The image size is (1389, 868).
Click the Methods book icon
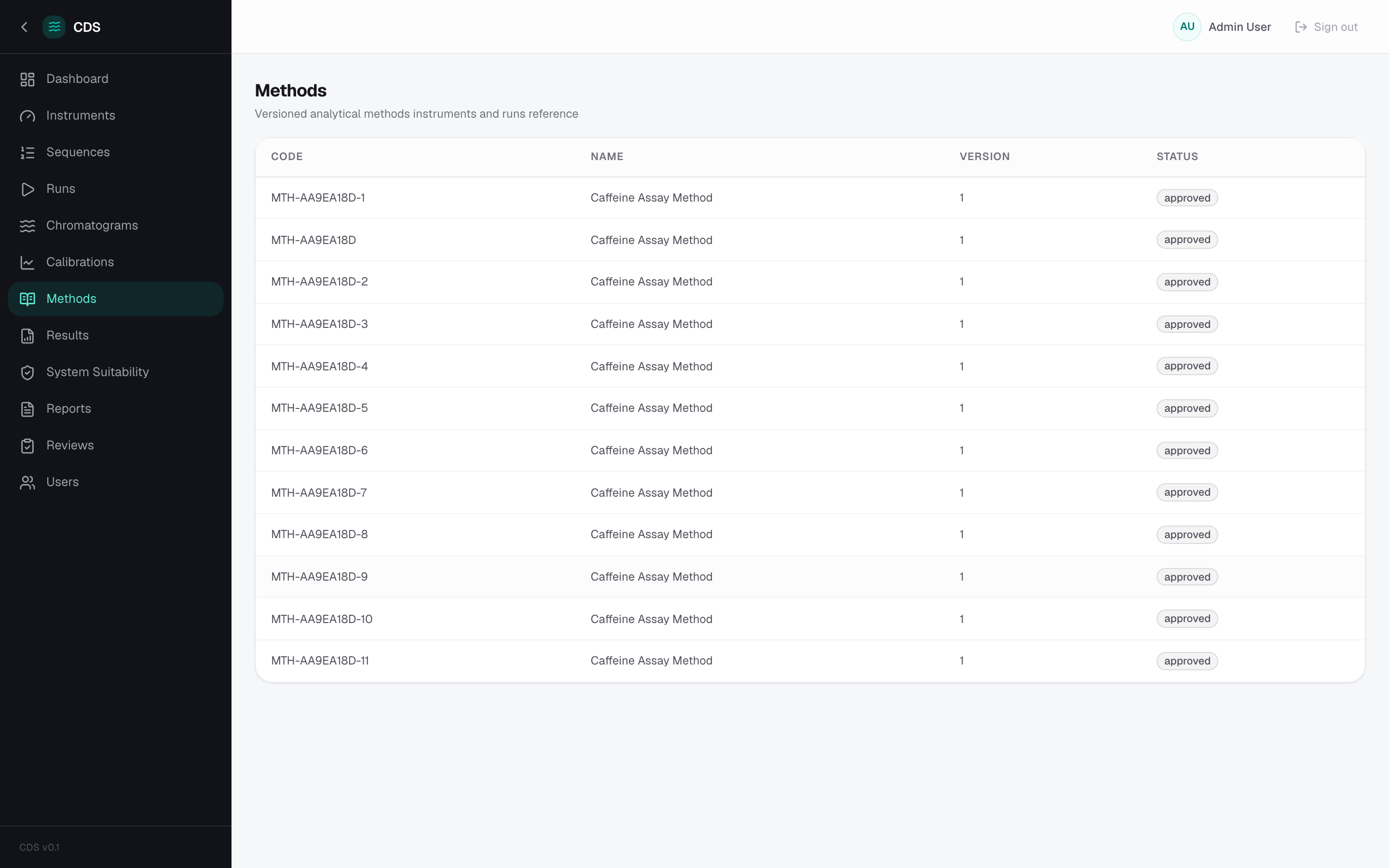[x=27, y=299]
